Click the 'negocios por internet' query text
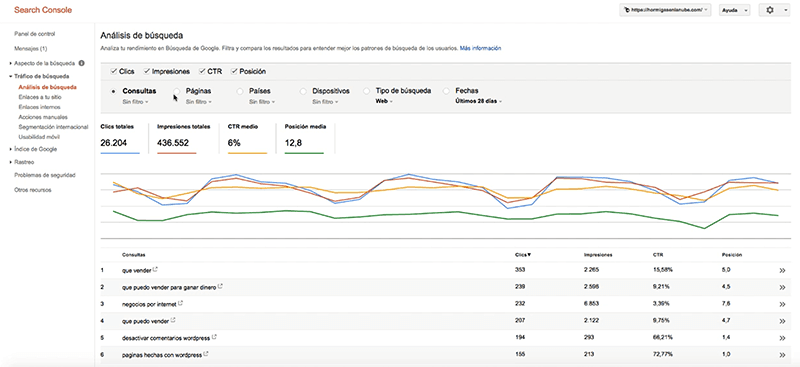Viewport: 800px width, 367px height. tap(149, 304)
